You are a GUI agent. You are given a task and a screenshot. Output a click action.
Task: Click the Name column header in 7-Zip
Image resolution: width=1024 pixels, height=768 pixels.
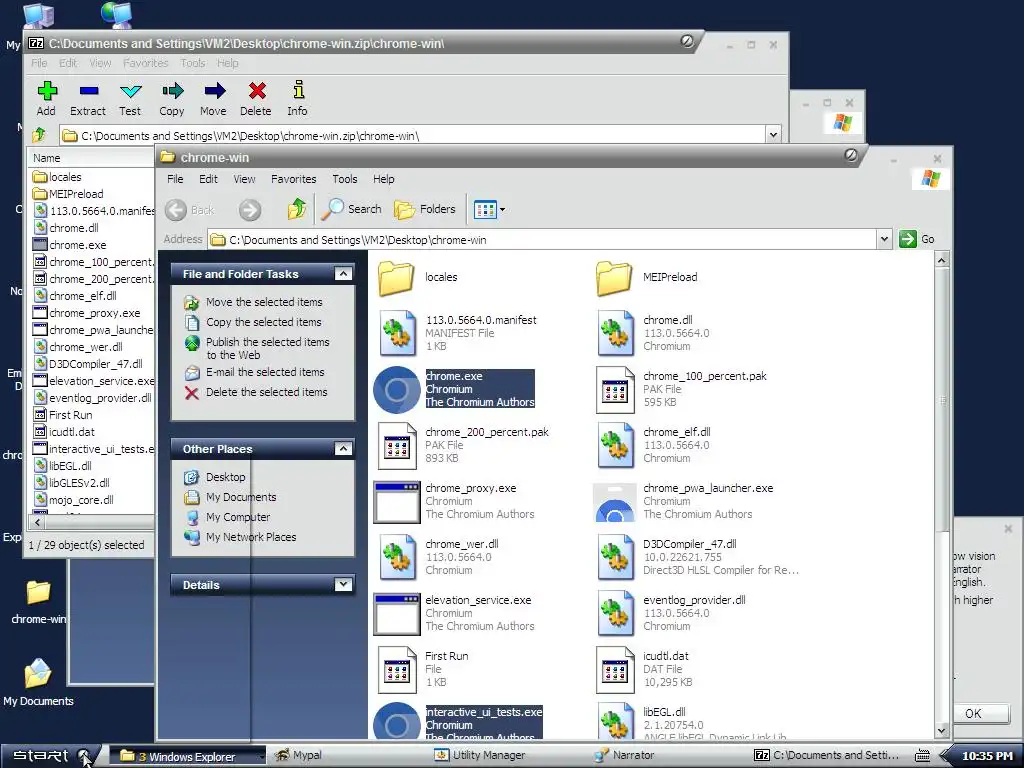91,157
